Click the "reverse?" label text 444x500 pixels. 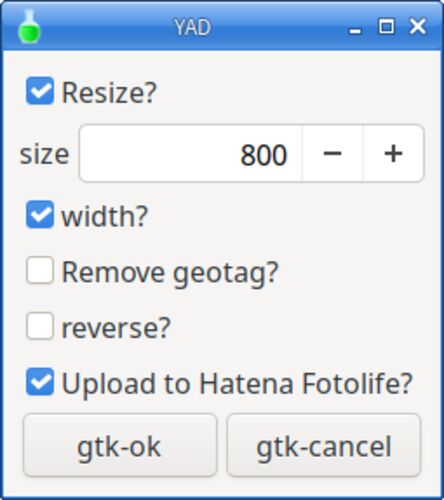[x=116, y=328]
